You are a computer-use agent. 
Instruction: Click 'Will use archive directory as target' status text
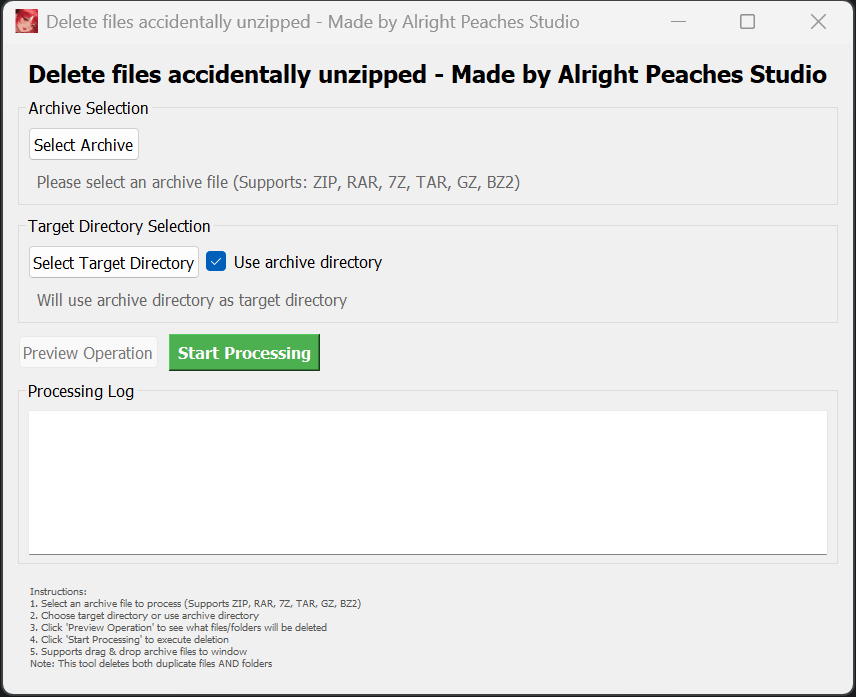tap(192, 300)
